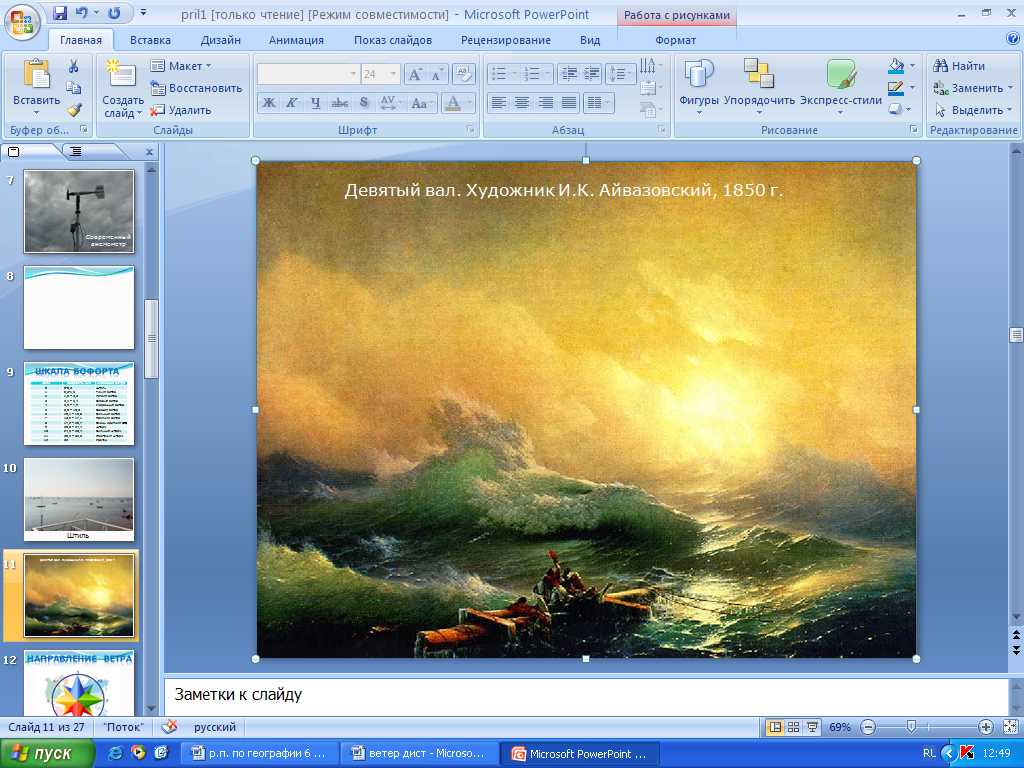Open the PowerPoint Help question icon

[1013, 39]
